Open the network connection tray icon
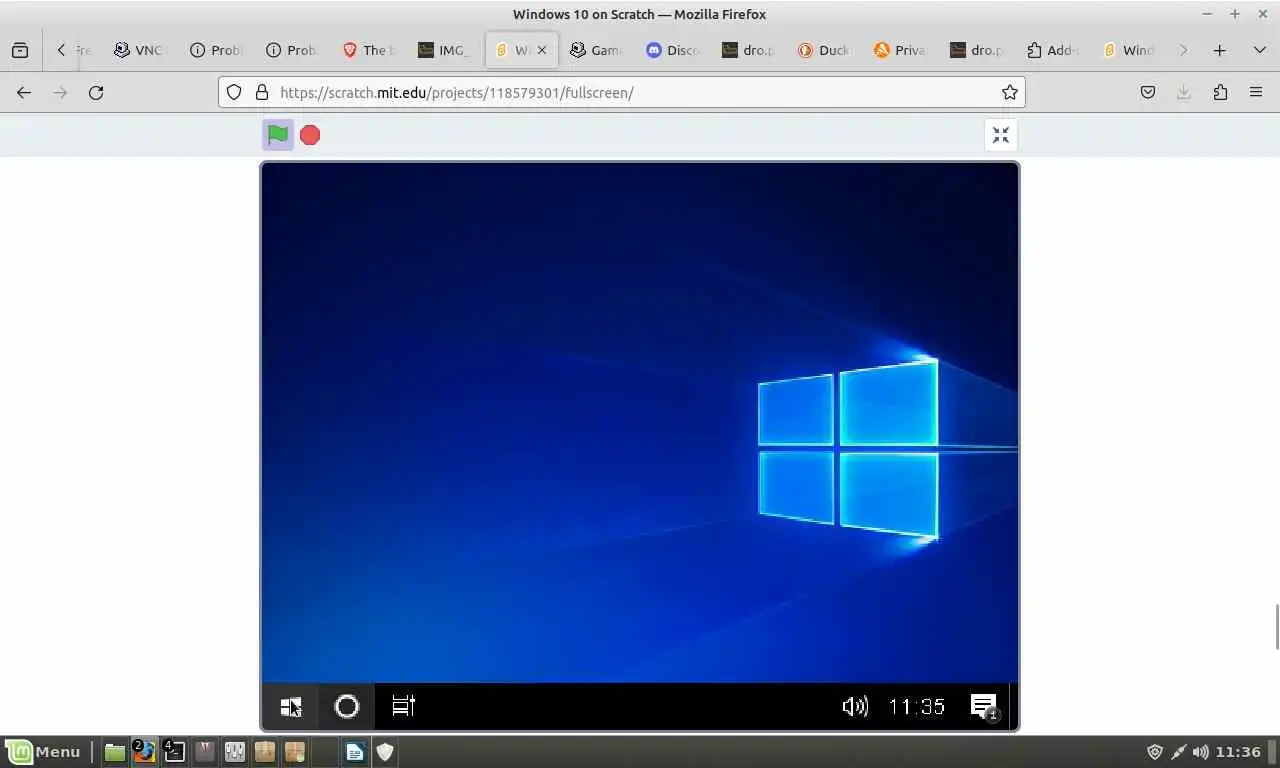 (1178, 752)
